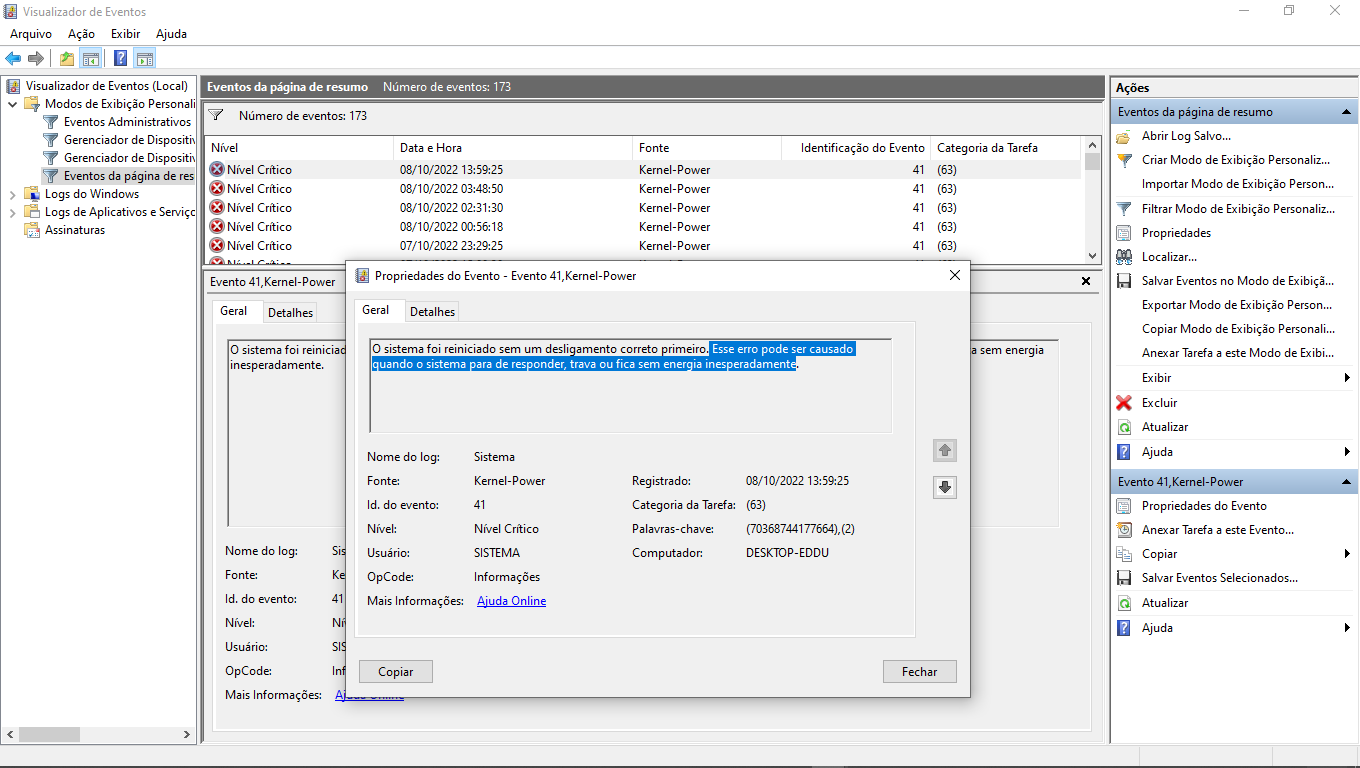Screen dimensions: 1360x768
Task: Switch to Detalhes tab in background preview pane
Action: [x=290, y=313]
